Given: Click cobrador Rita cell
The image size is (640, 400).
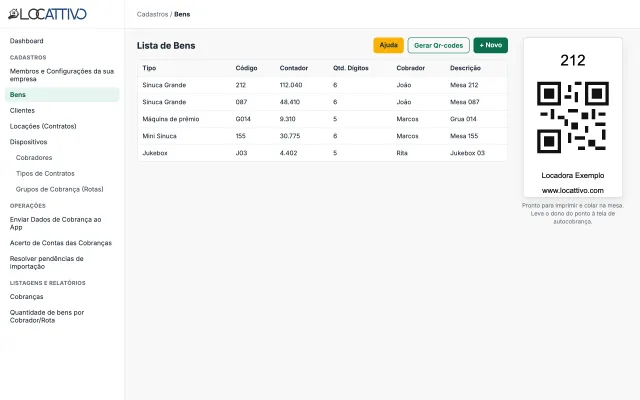Looking at the screenshot, I should (x=402, y=153).
